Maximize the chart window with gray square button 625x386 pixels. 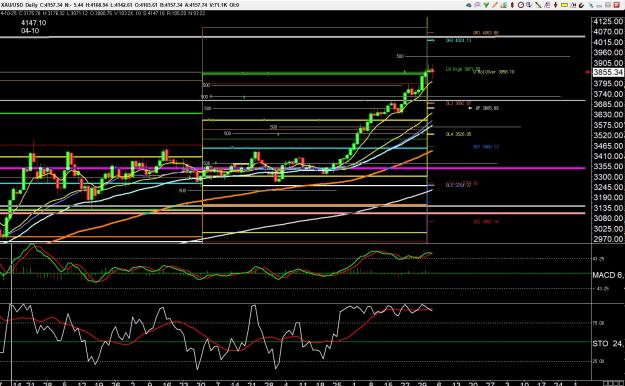click(607, 5)
